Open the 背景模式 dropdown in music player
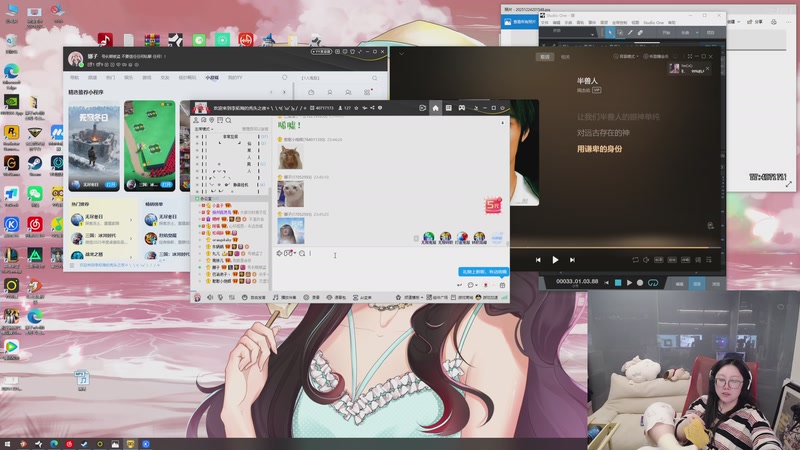The height and width of the screenshot is (450, 800). [x=625, y=56]
